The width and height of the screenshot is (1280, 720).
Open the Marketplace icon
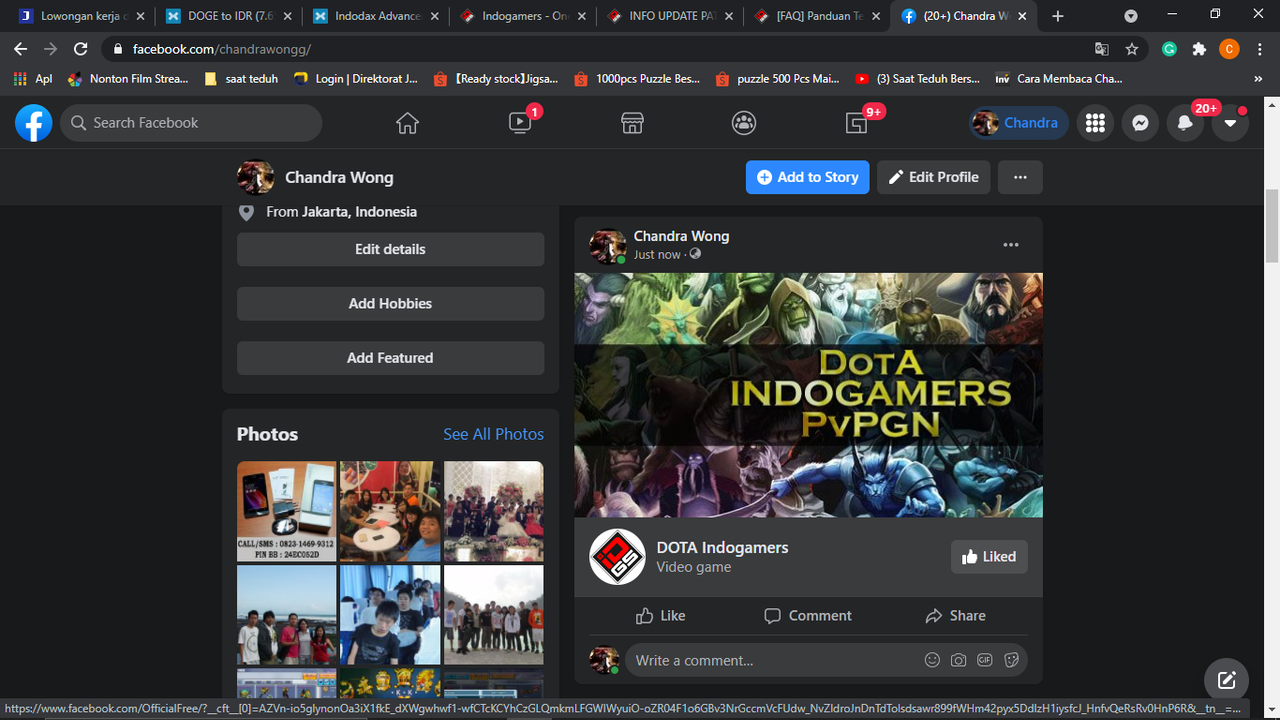632,123
